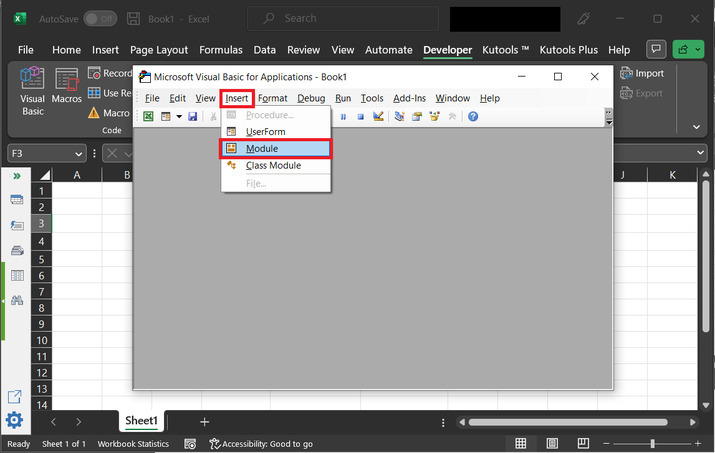The image size is (715, 453).
Task: Open the VBA Edit menu
Action: pos(177,98)
